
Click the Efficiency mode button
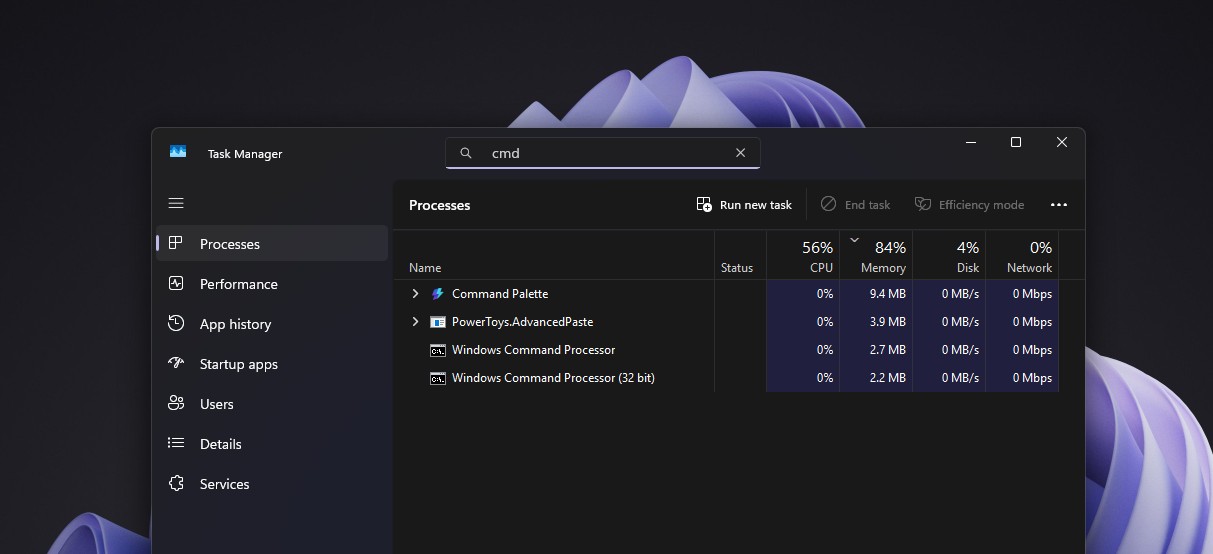coord(969,204)
